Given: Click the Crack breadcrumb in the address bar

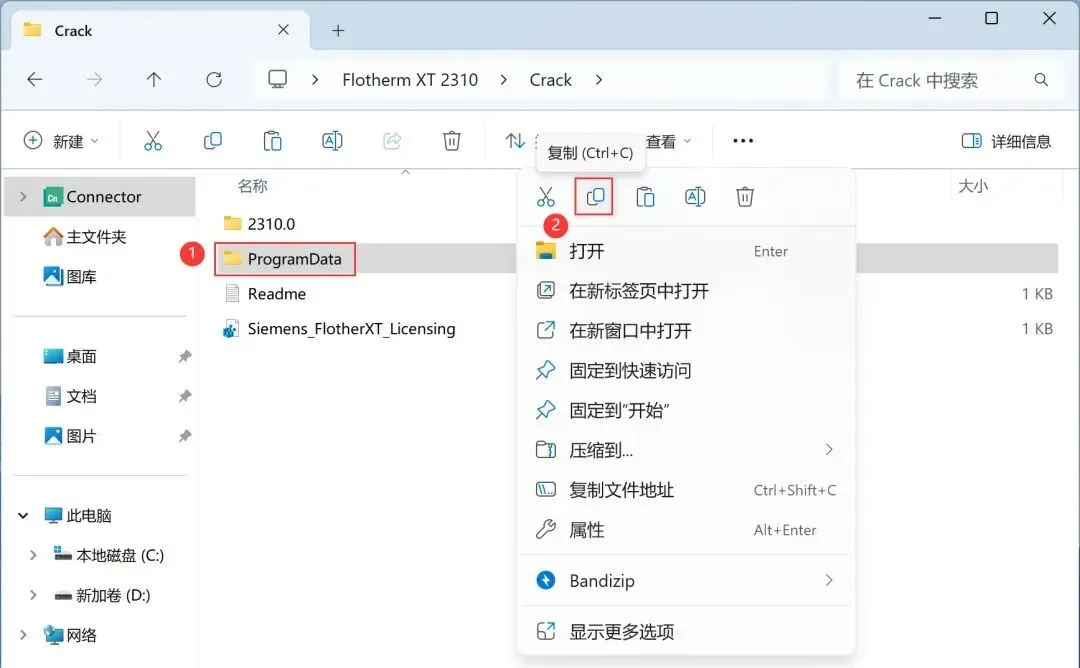Looking at the screenshot, I should (x=550, y=80).
